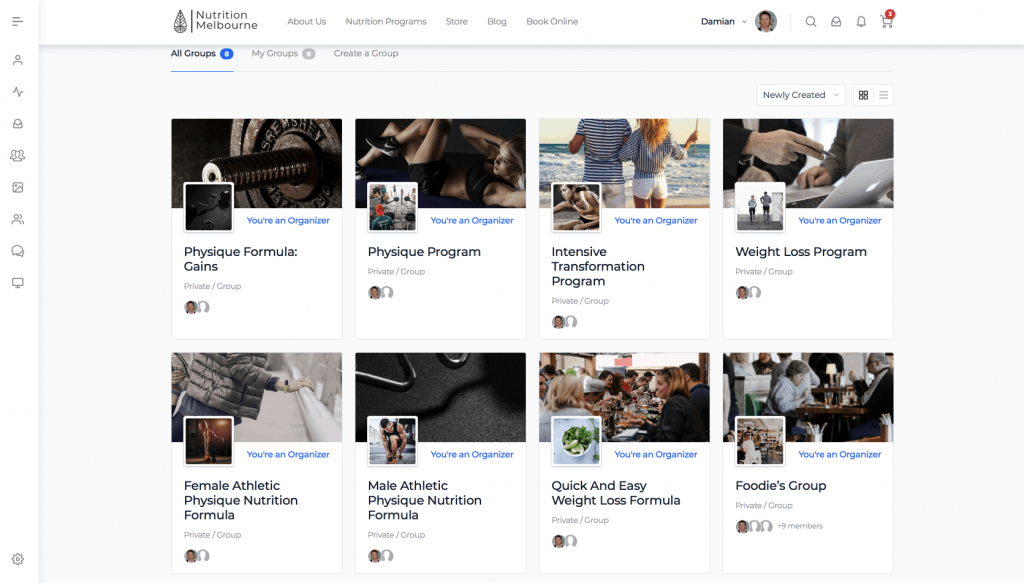Open the Newly Created sort dropdown

point(801,95)
